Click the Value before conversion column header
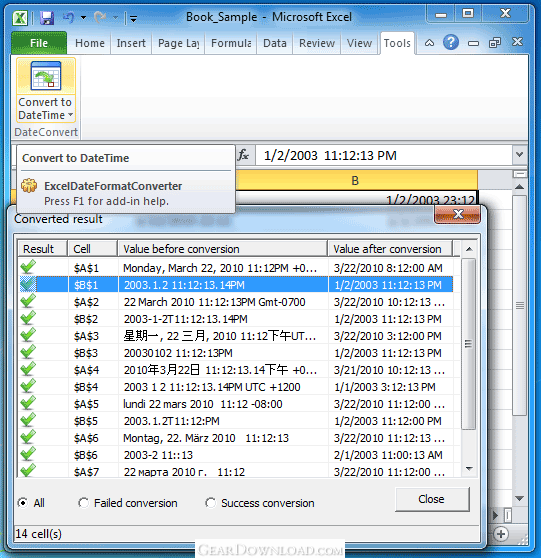 click(222, 249)
